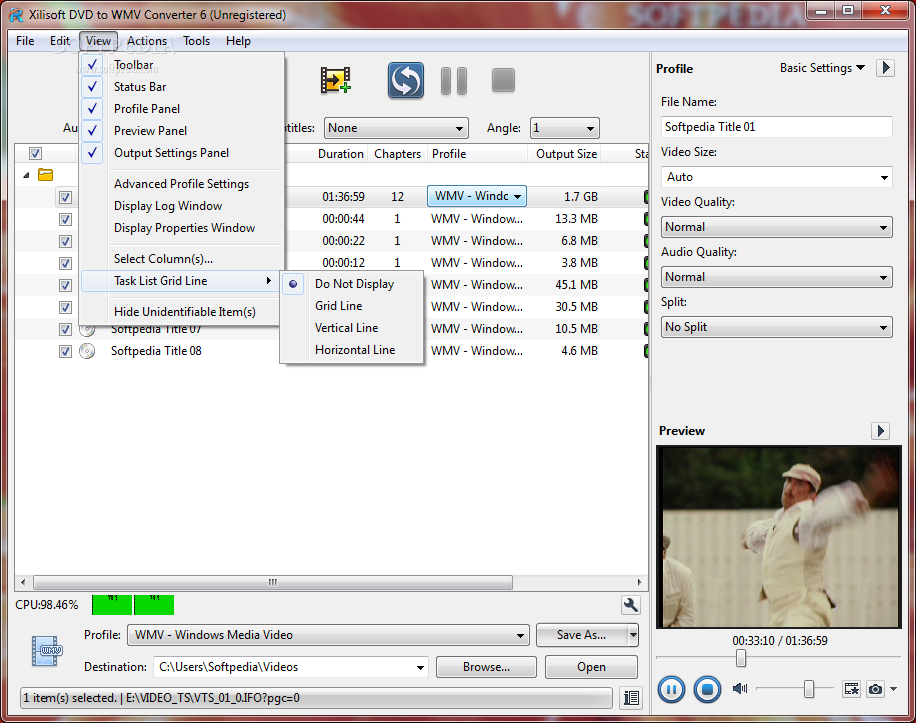
Task: Toggle Output Settings Panel in View menu
Action: click(181, 153)
